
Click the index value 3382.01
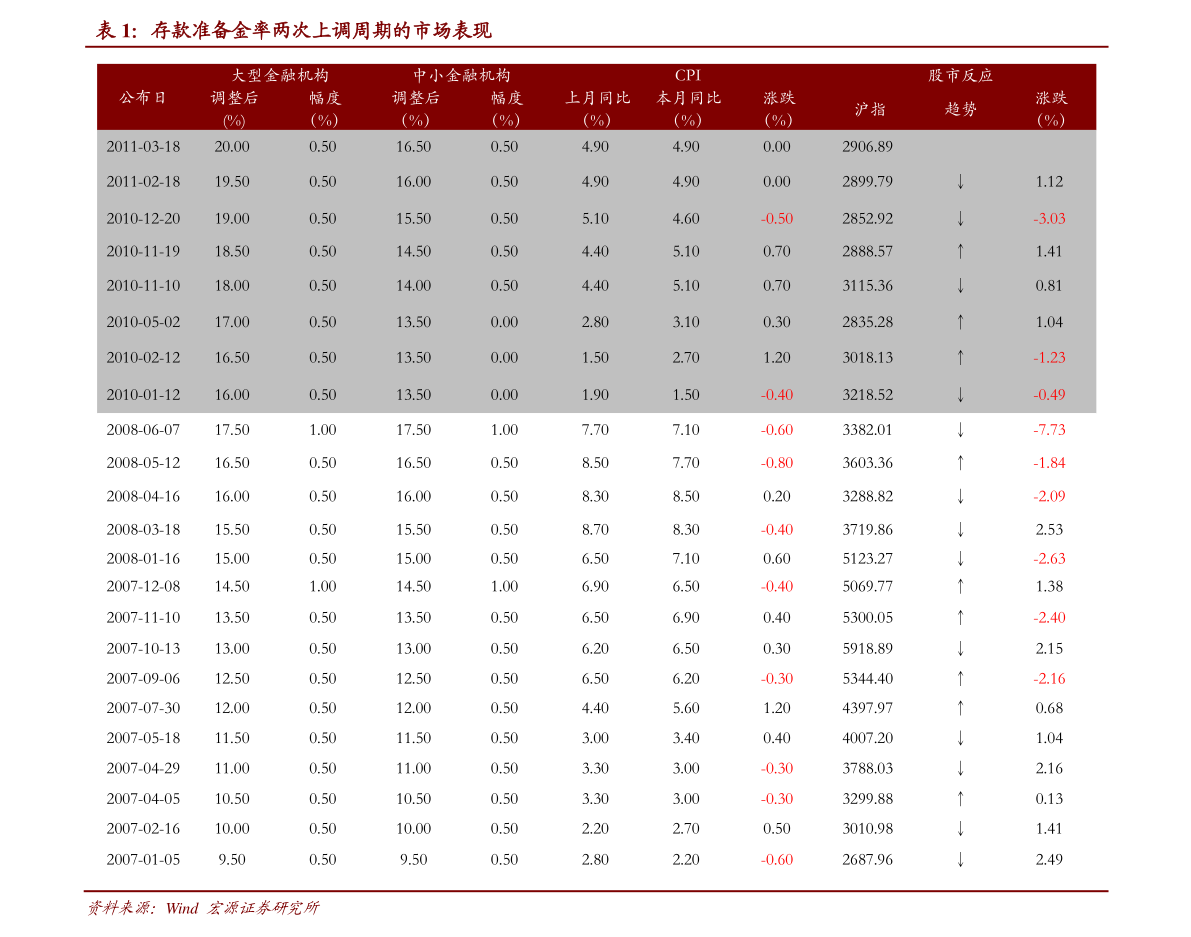coord(867,430)
